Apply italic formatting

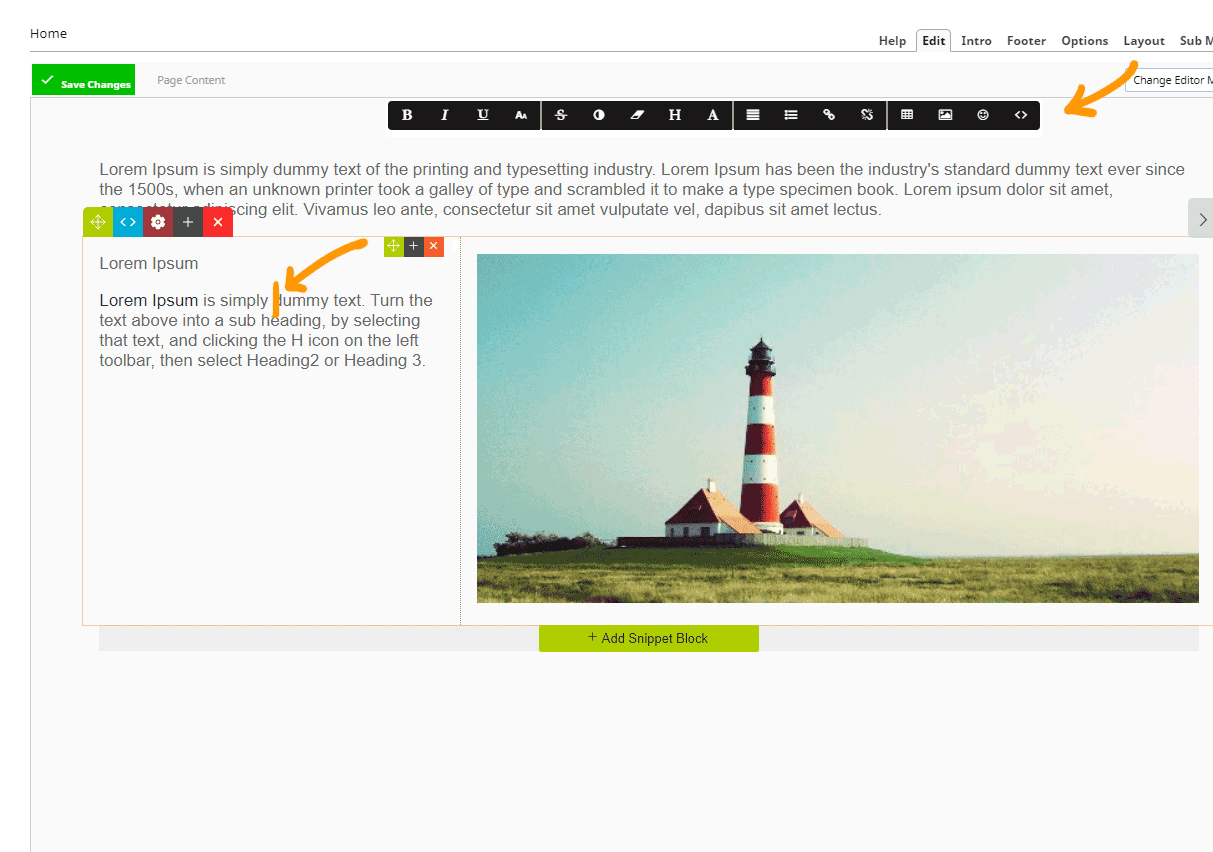coord(445,115)
